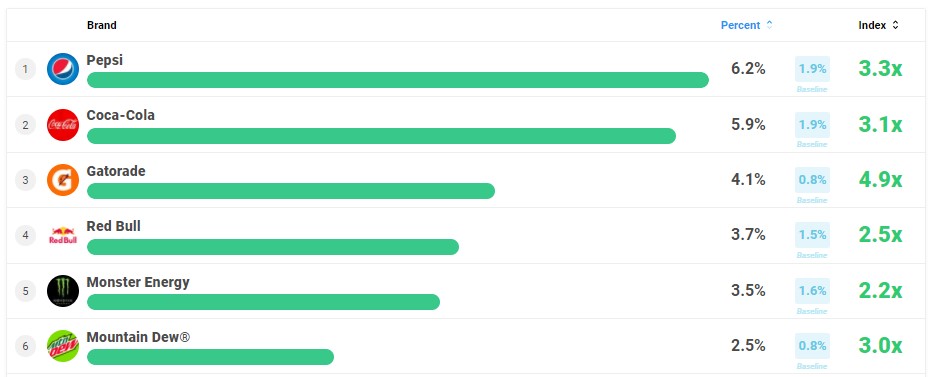934x377 pixels.
Task: Click the rank 1 number badge
Action: coord(25,69)
